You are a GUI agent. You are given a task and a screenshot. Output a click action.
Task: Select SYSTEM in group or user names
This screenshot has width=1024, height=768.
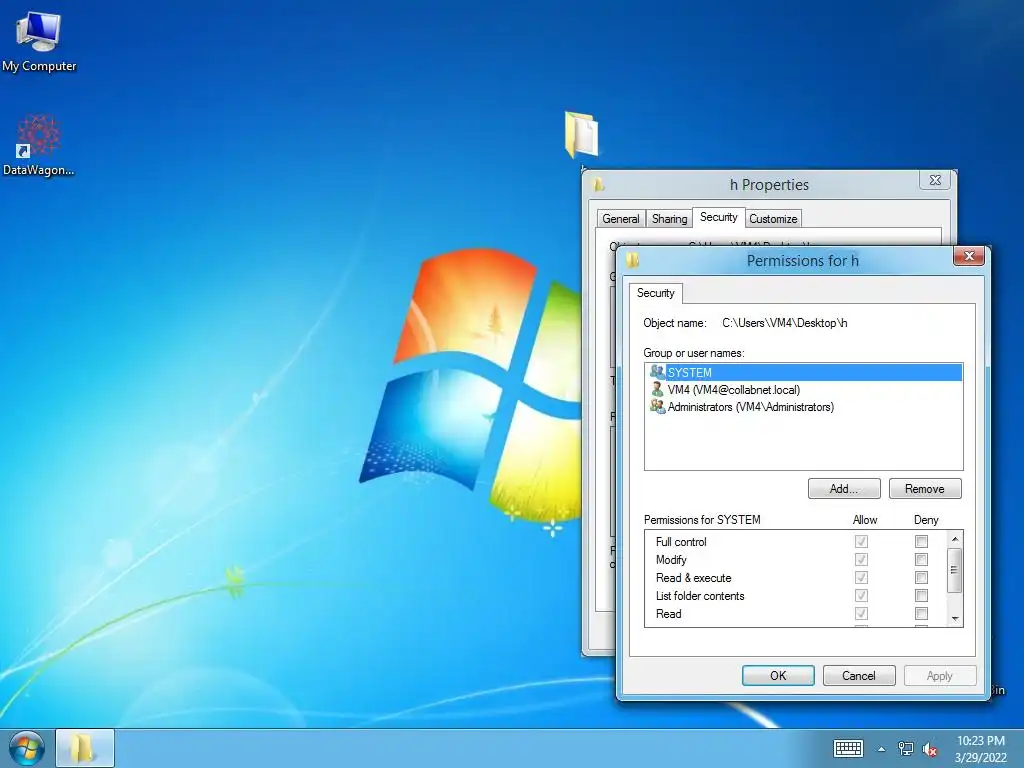[x=803, y=372]
